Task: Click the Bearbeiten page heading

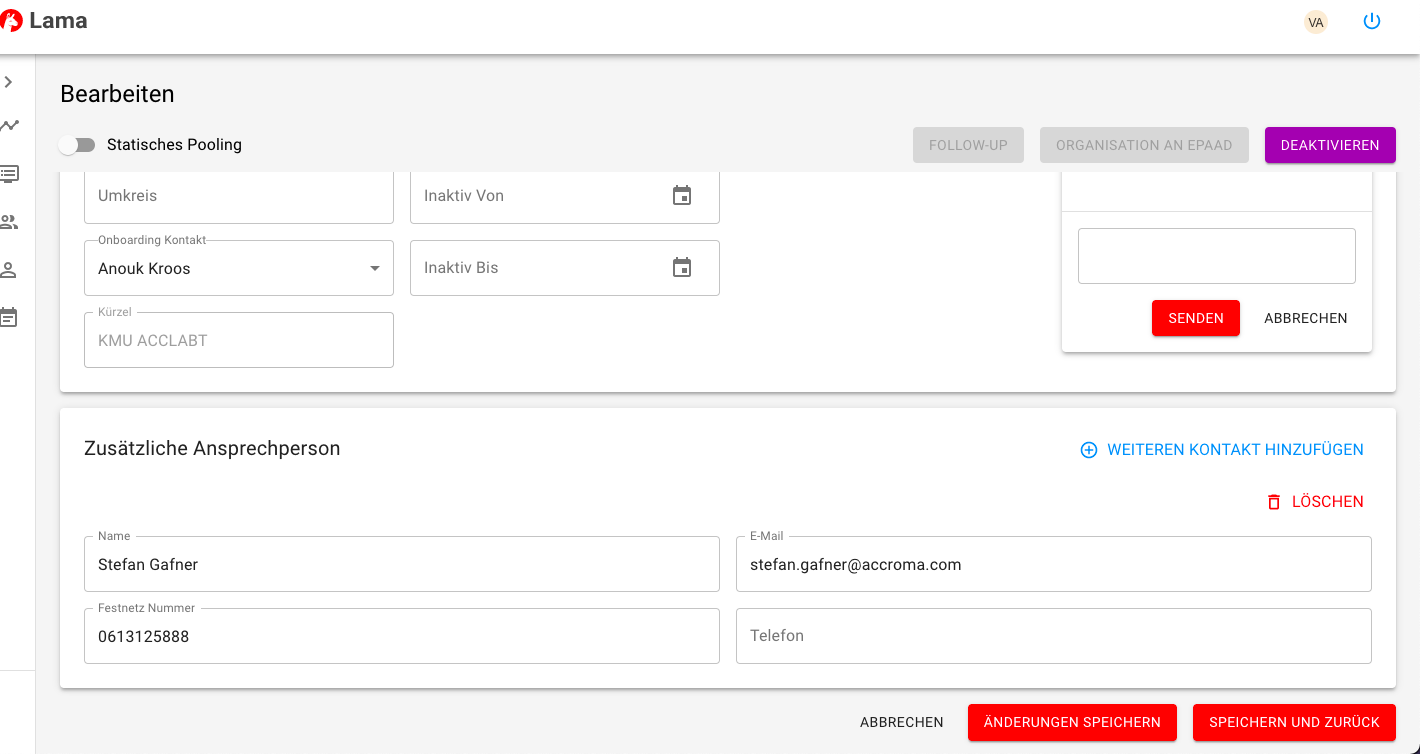Action: 117,94
